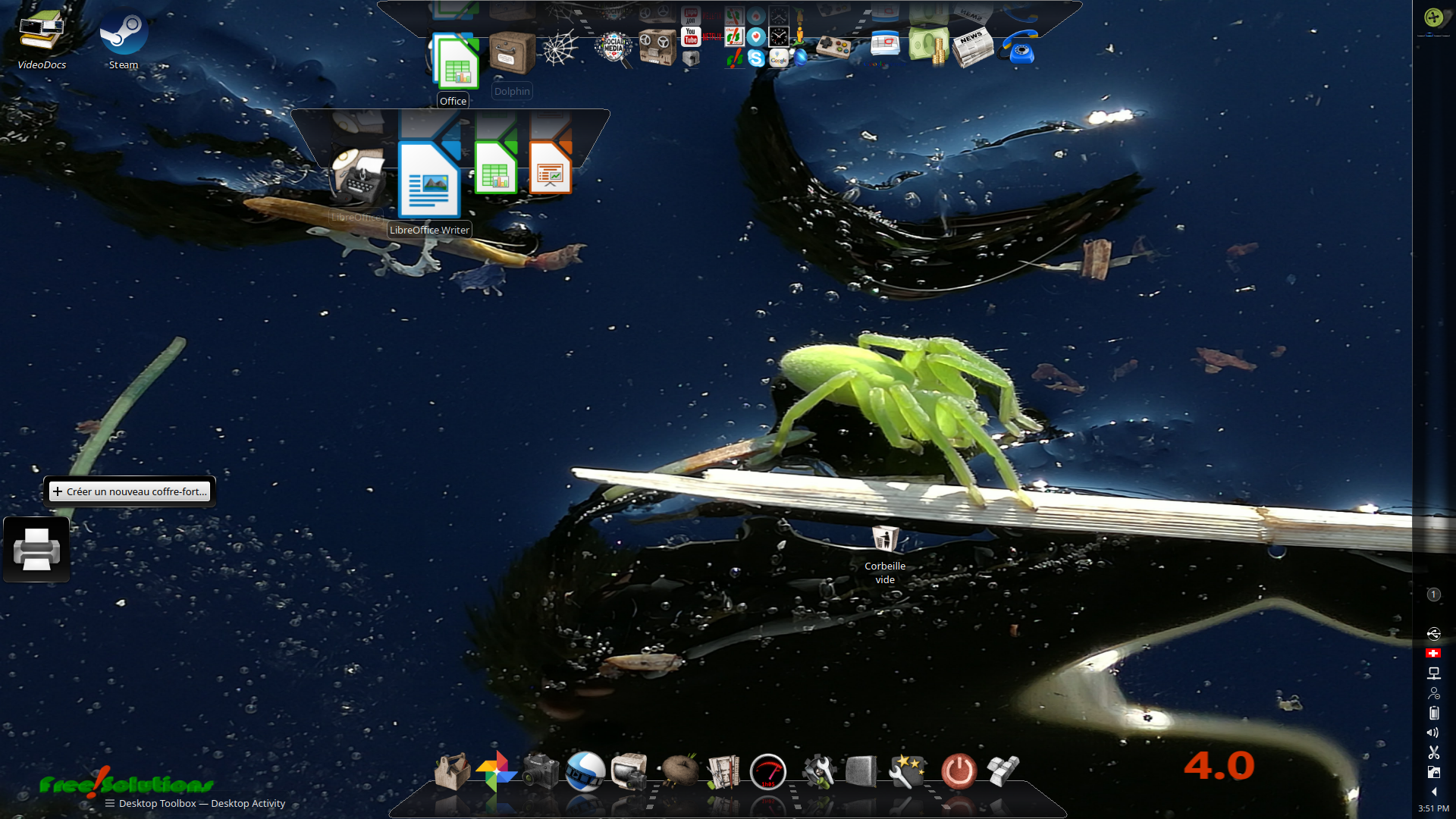Viewport: 1456px width, 819px height.
Task: Launch Skype from the top dock
Action: coord(756,58)
